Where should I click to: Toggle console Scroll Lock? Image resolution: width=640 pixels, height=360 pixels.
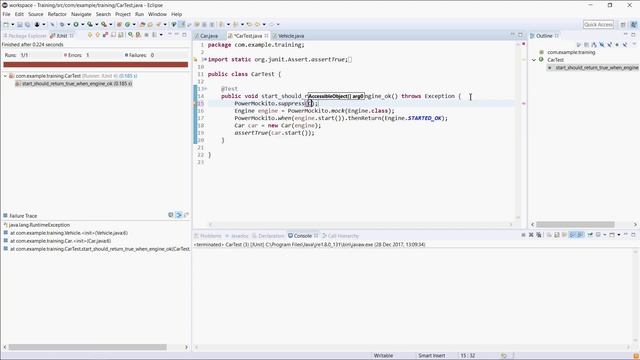pos(557,235)
